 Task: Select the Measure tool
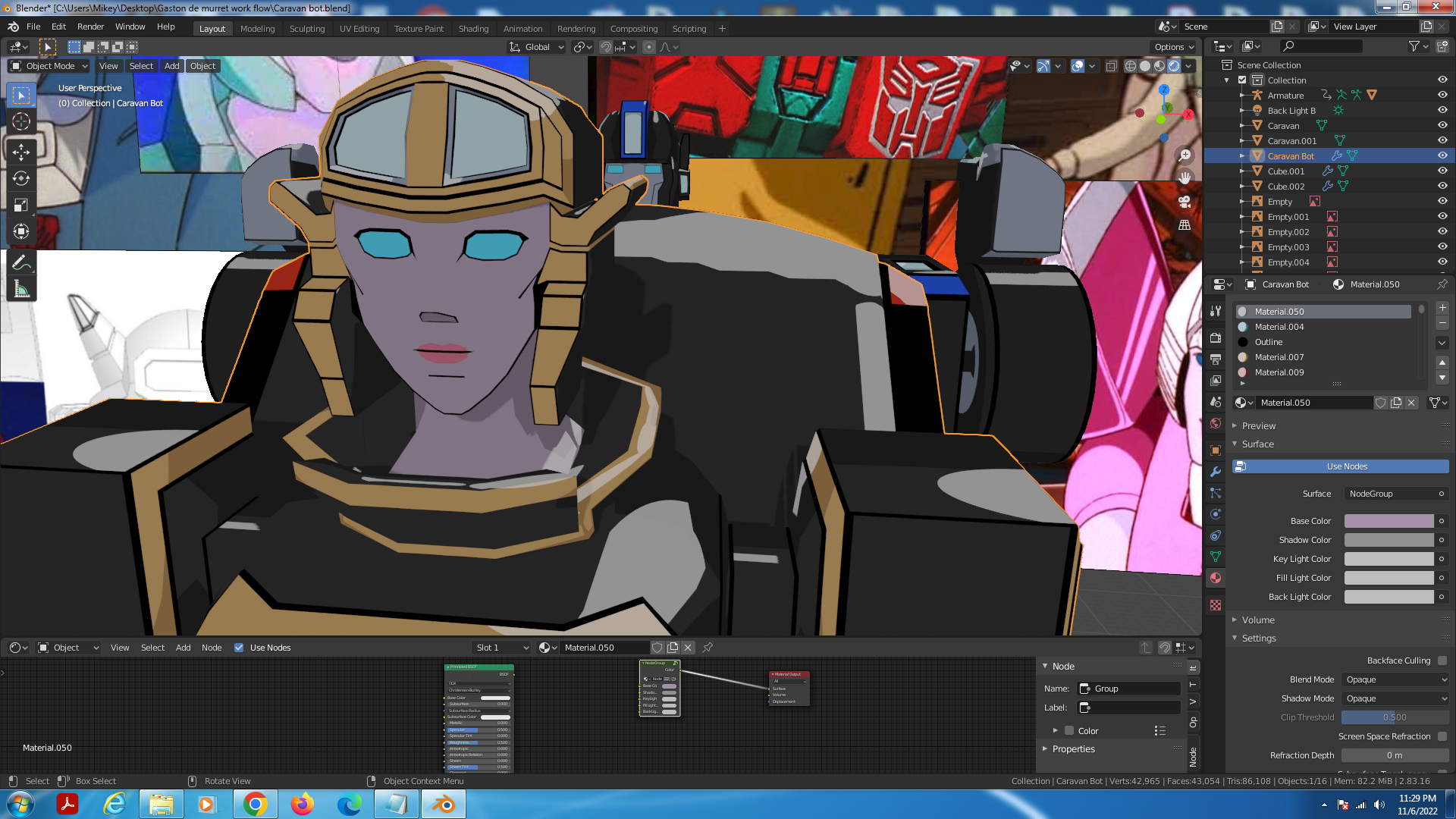click(21, 290)
